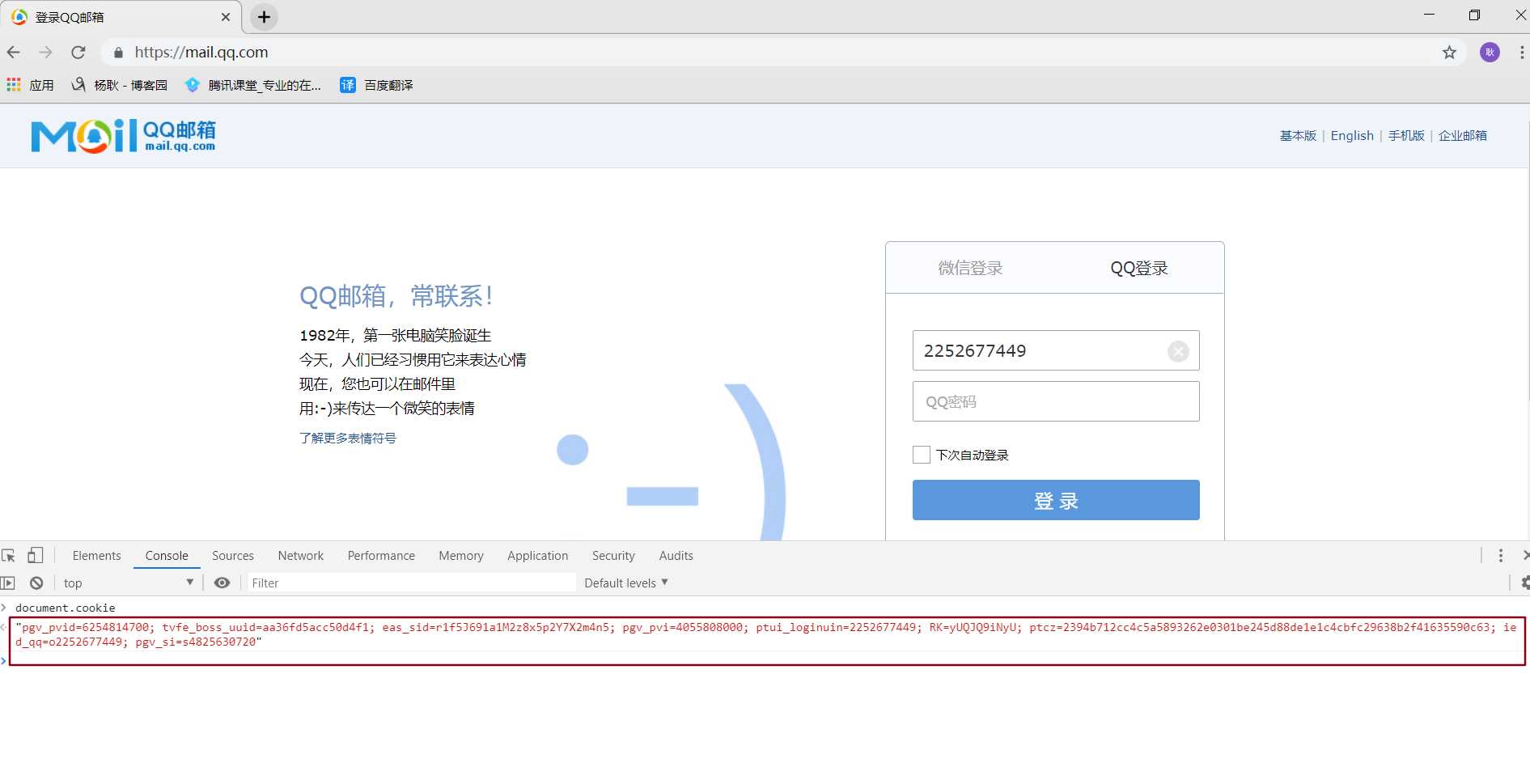The image size is (1530, 784).
Task: Click the padlock site security icon
Action: pyautogui.click(x=118, y=53)
